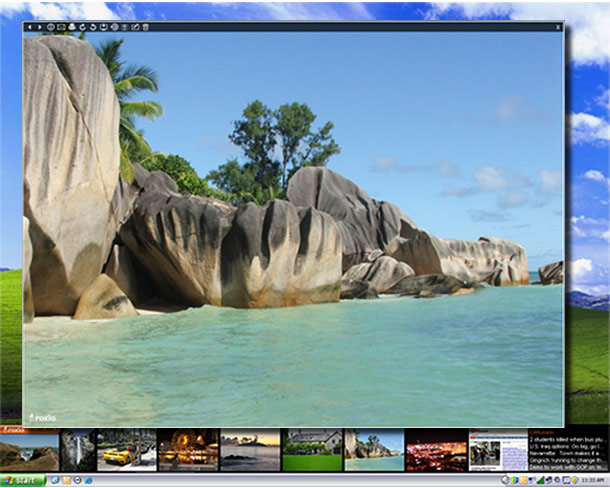Click the next image arrow in viewer toolbar
The height and width of the screenshot is (488, 610).
39,27
